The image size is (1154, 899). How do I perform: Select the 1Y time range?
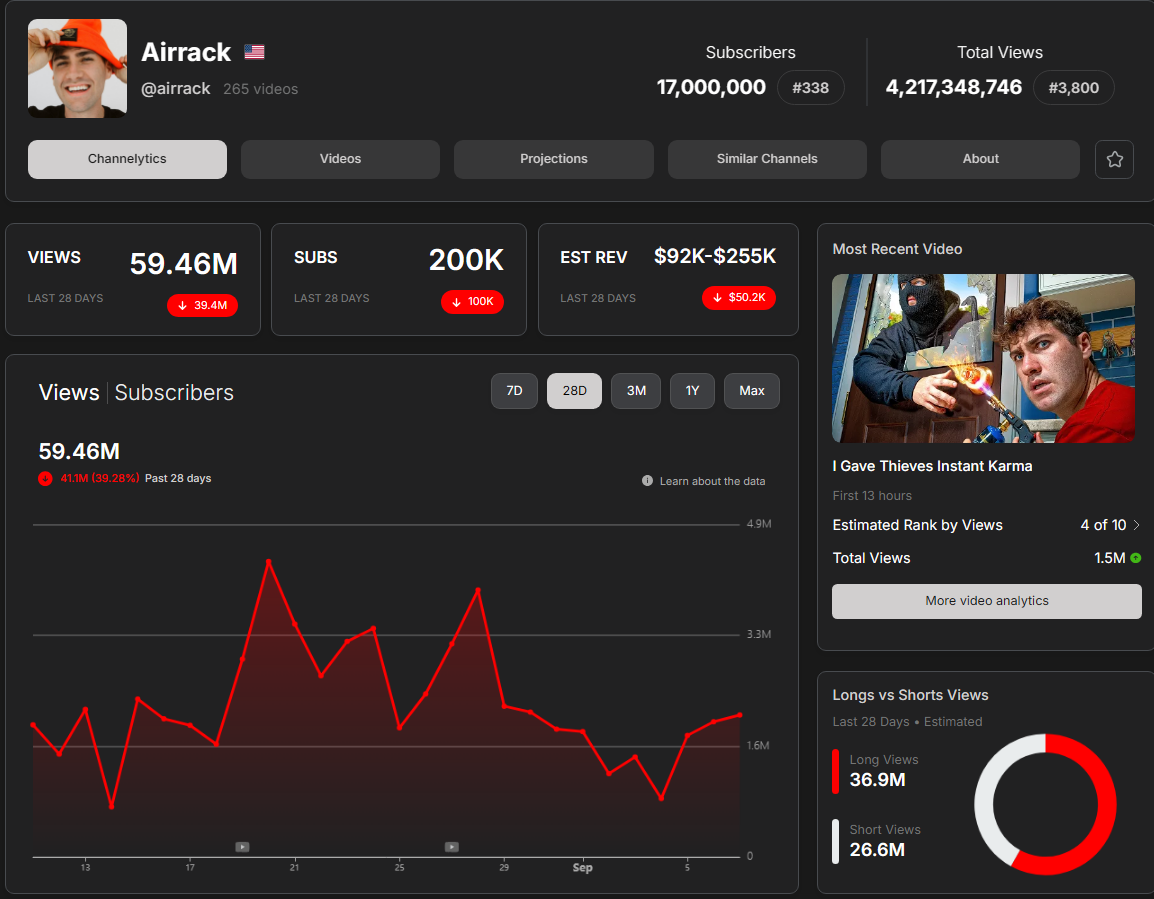pyautogui.click(x=692, y=391)
